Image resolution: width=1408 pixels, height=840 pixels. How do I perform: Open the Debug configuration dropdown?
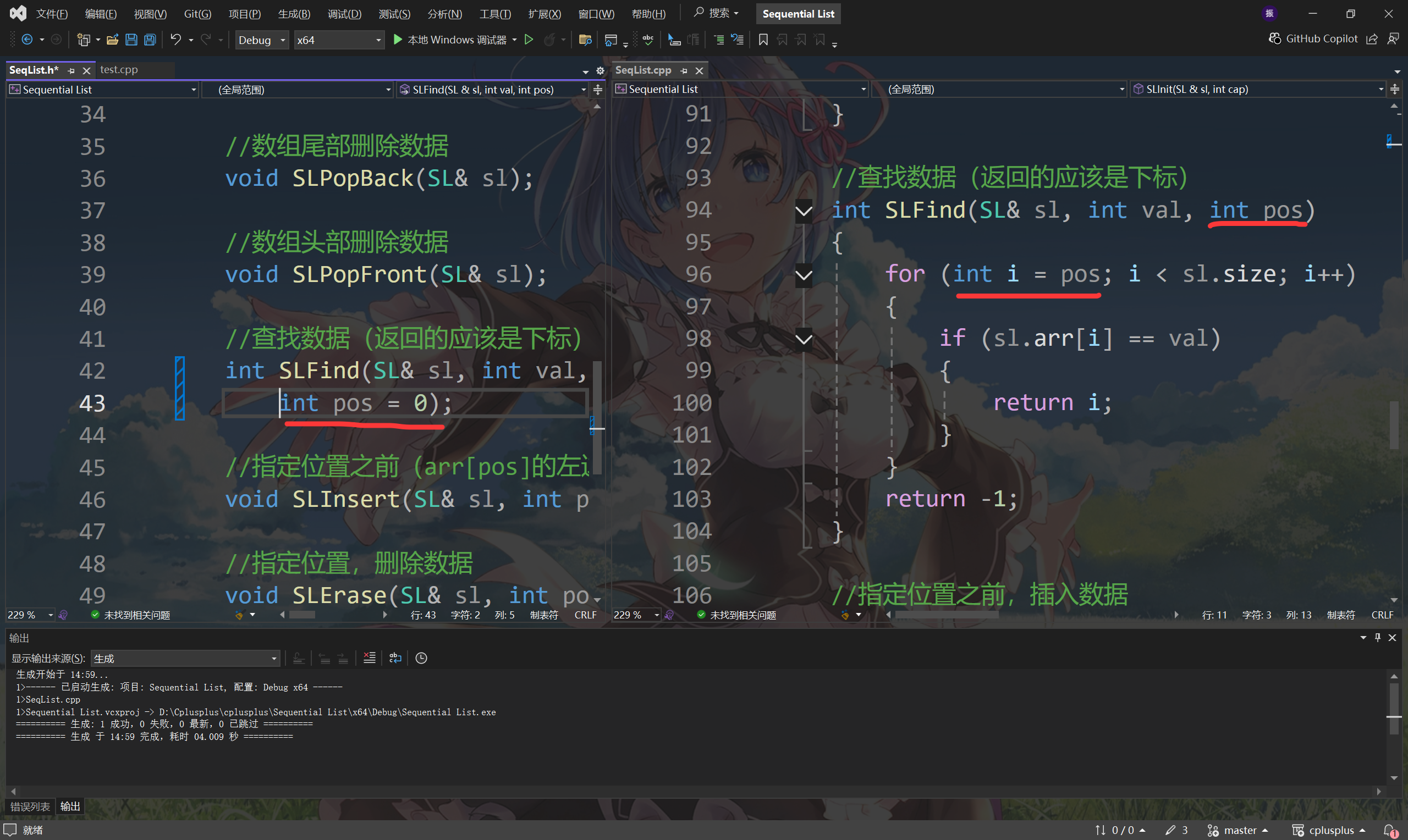262,40
